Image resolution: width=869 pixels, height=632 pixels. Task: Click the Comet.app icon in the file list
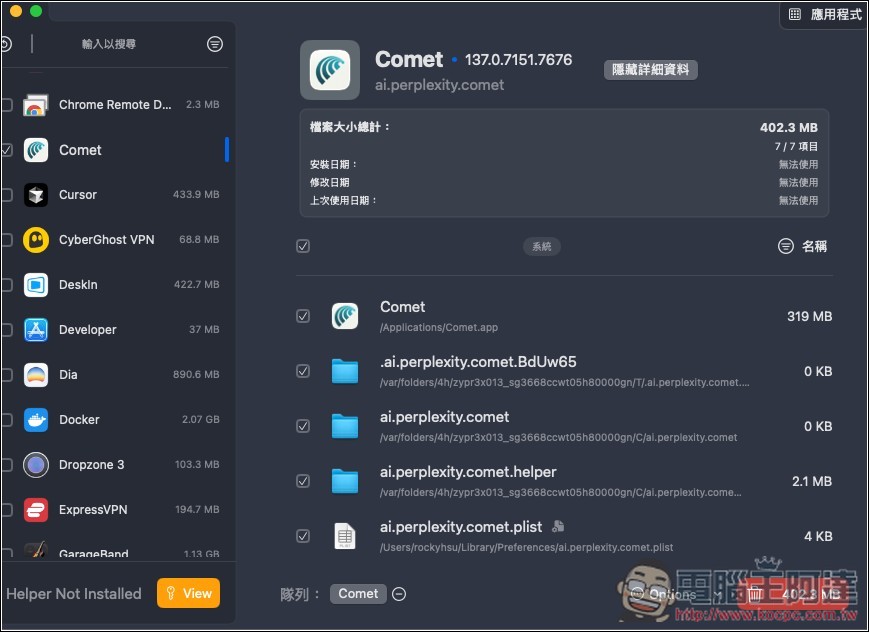345,316
